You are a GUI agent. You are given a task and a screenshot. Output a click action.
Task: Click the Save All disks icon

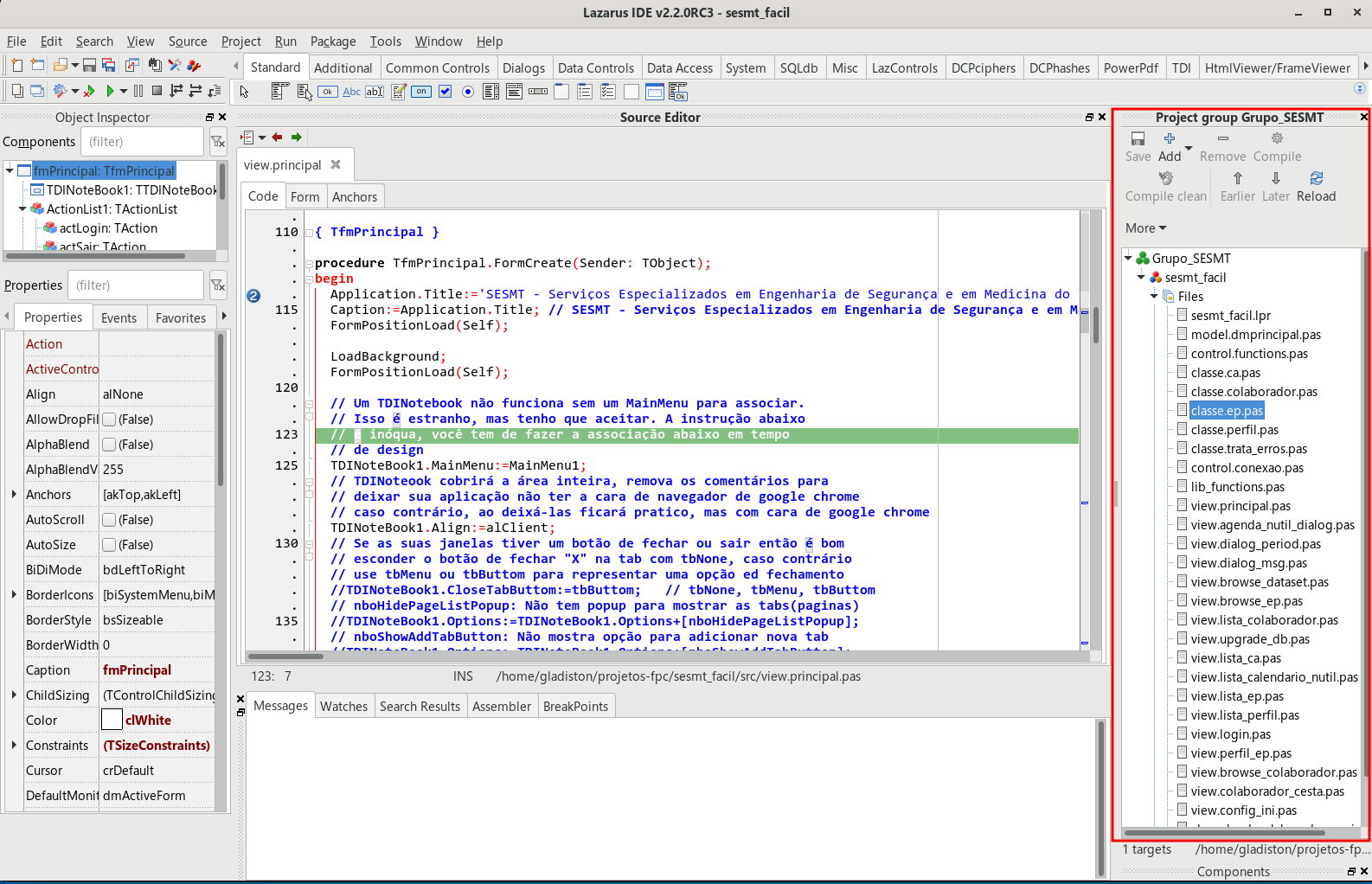[x=108, y=66]
